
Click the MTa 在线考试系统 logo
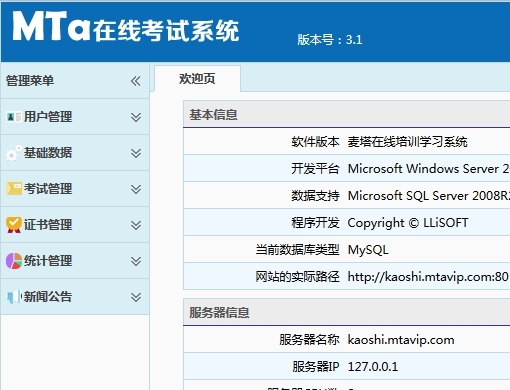[126, 27]
